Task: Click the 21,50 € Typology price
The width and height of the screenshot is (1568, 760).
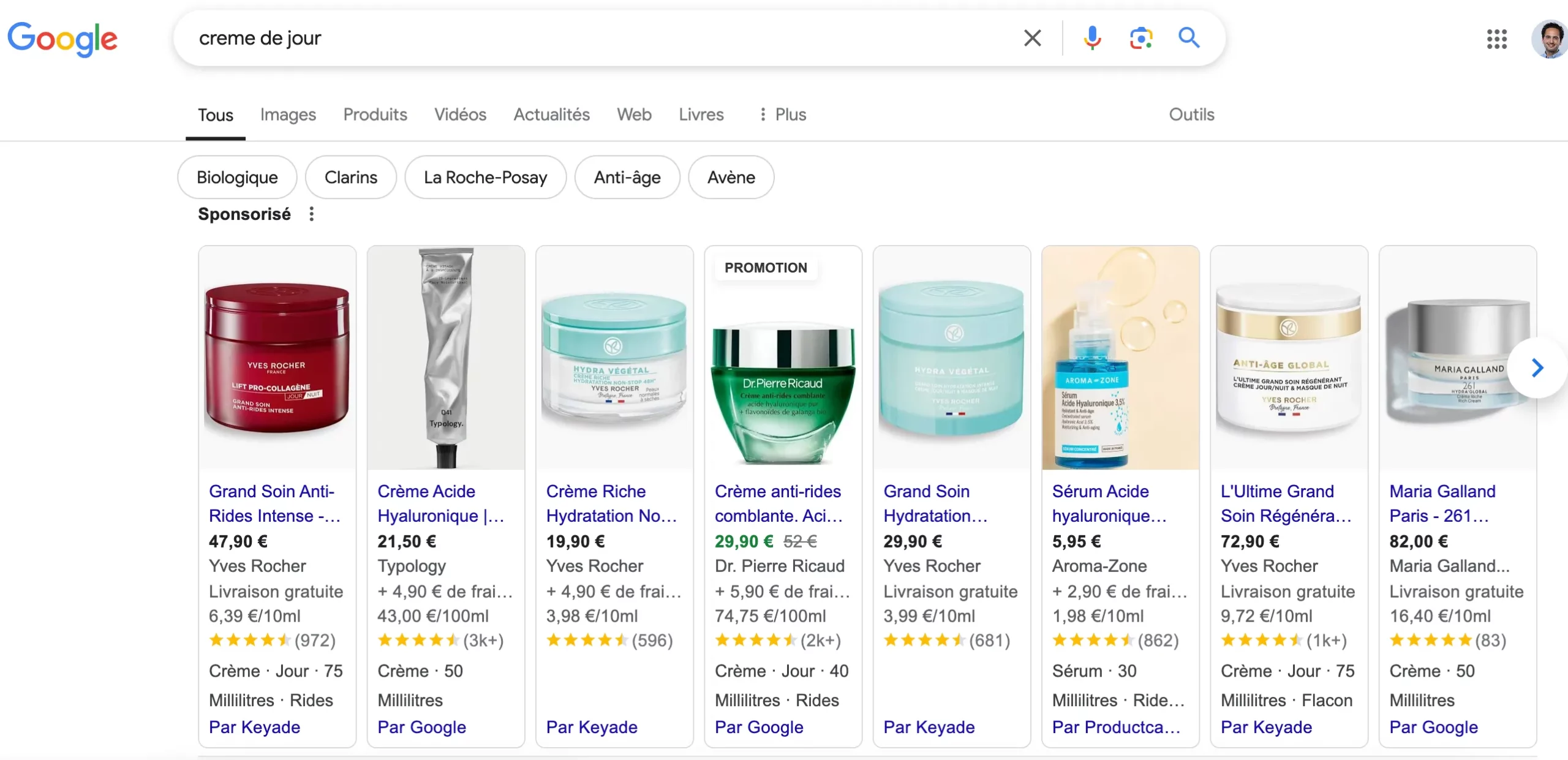Action: click(407, 541)
